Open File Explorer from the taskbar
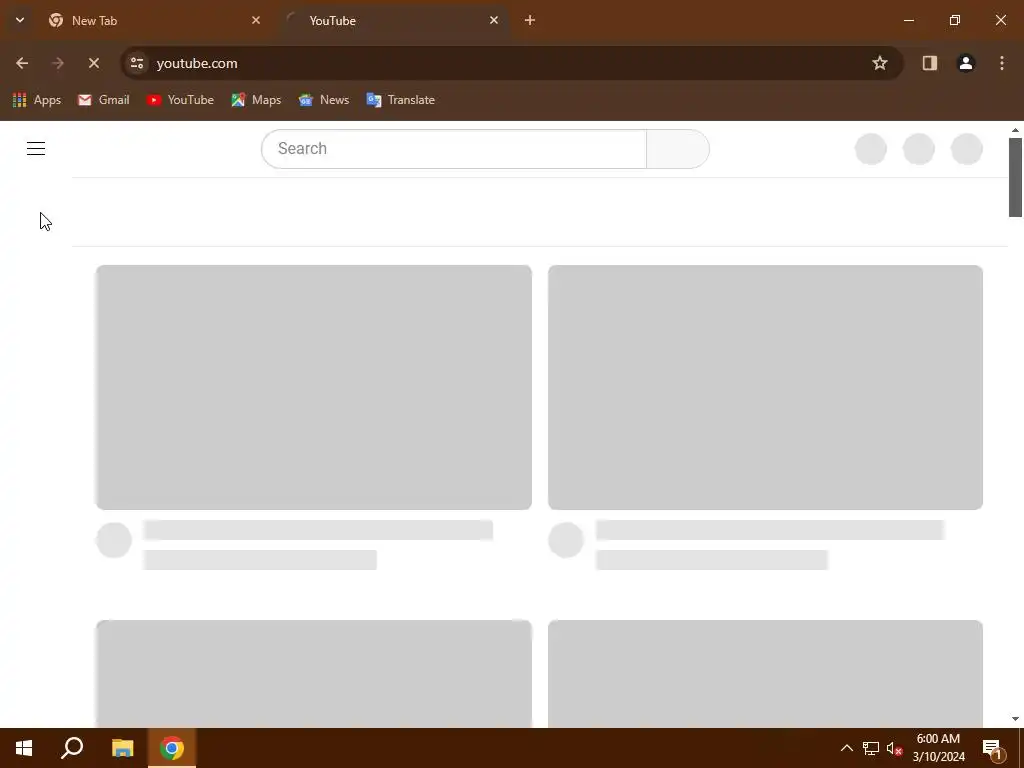 pos(122,748)
